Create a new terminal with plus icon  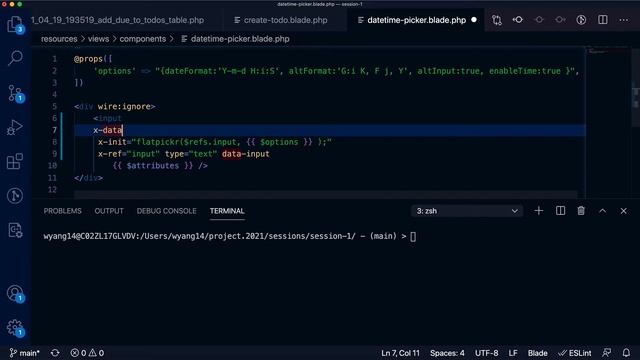pos(539,211)
